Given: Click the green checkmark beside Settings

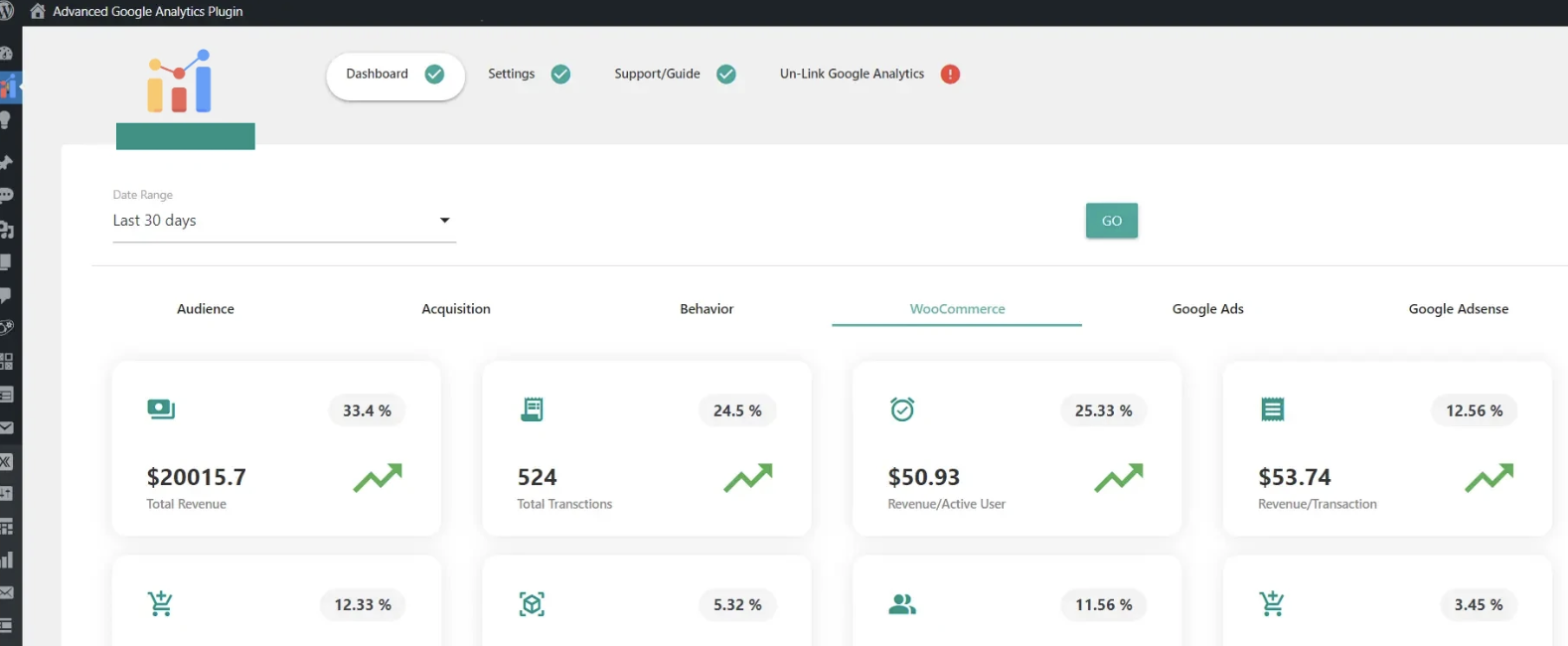Looking at the screenshot, I should coord(560,75).
